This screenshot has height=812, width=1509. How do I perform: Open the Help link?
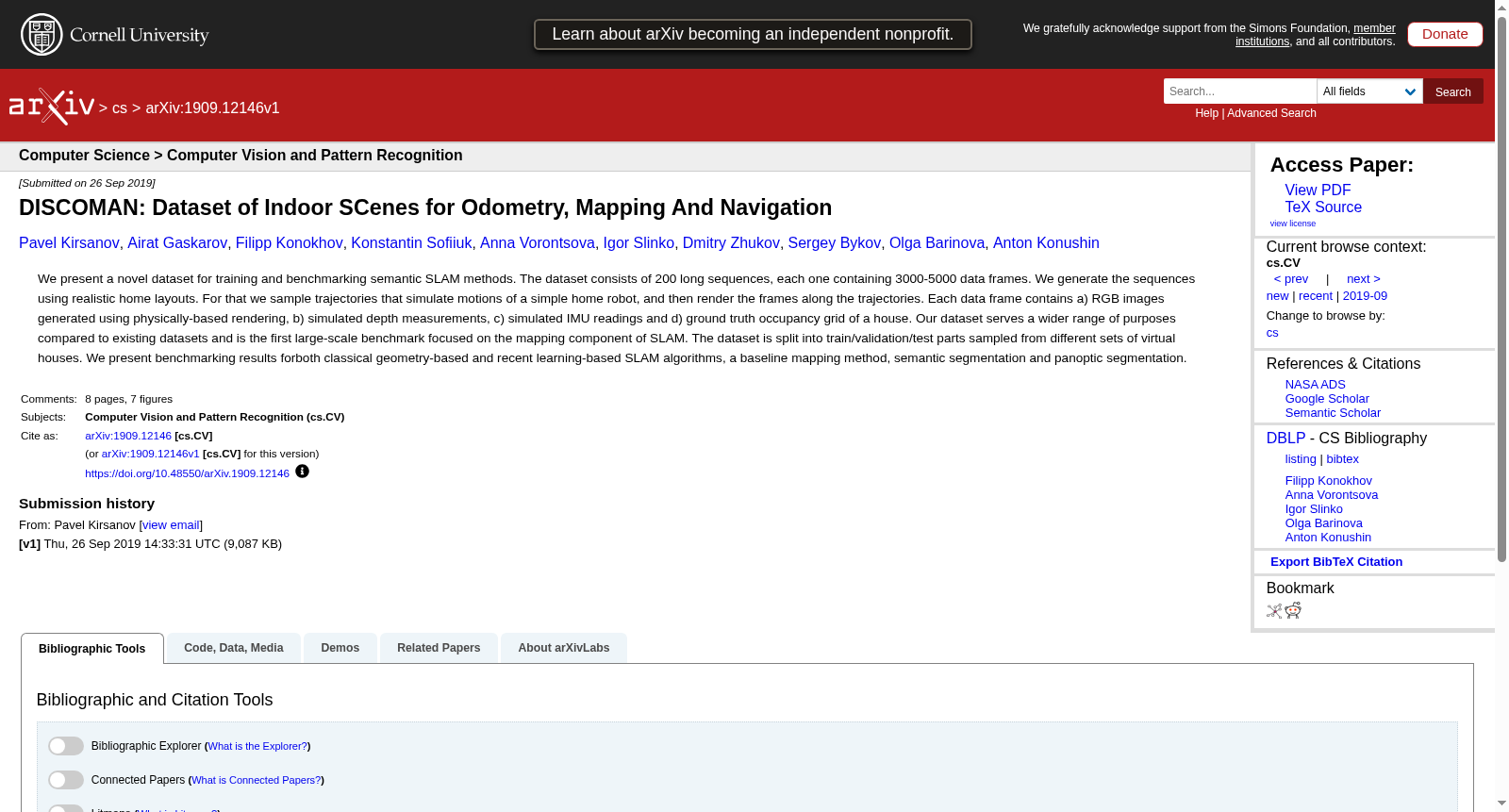pos(1206,113)
